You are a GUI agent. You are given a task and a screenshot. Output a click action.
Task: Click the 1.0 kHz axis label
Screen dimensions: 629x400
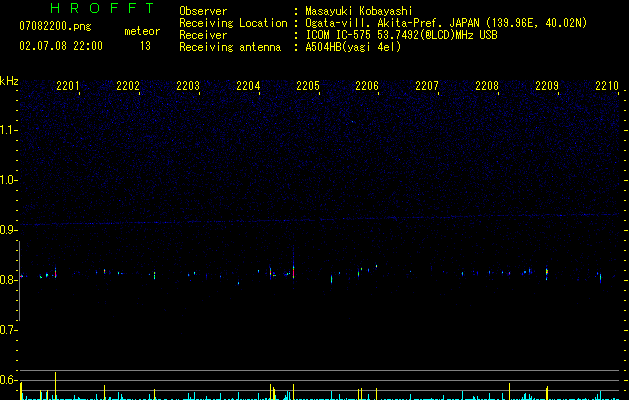point(7,180)
